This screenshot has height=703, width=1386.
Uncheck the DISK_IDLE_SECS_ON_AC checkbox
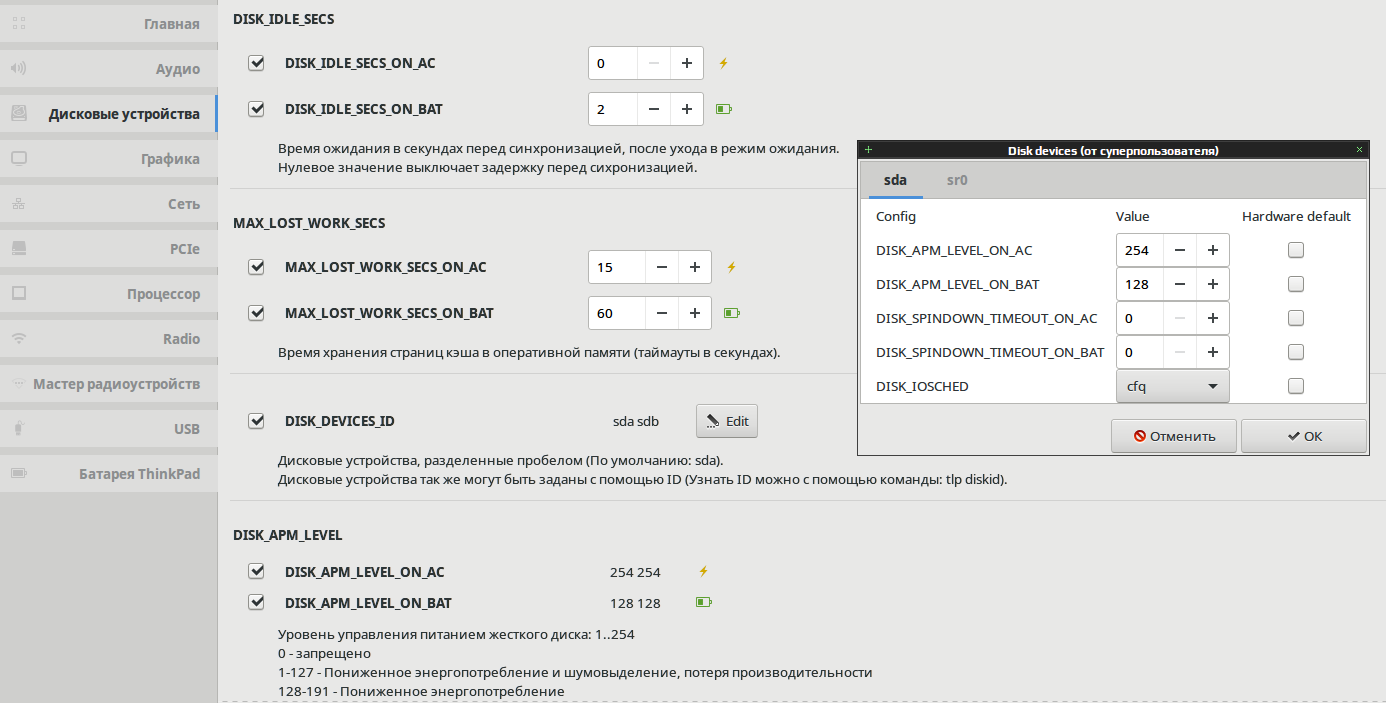coord(256,63)
